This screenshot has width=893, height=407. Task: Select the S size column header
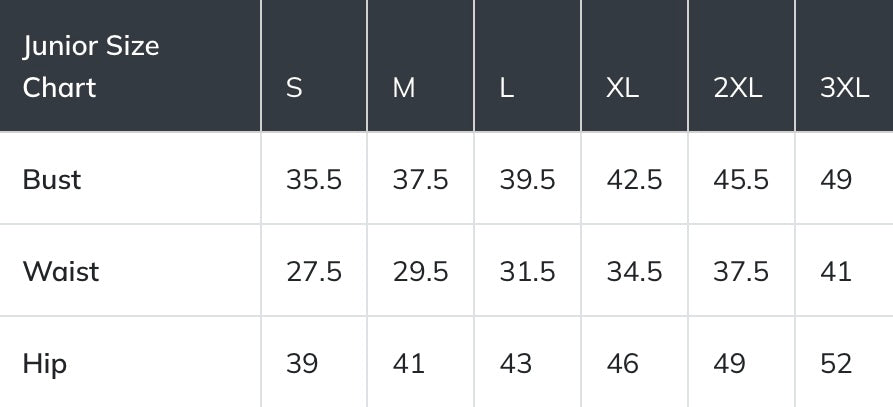click(294, 88)
